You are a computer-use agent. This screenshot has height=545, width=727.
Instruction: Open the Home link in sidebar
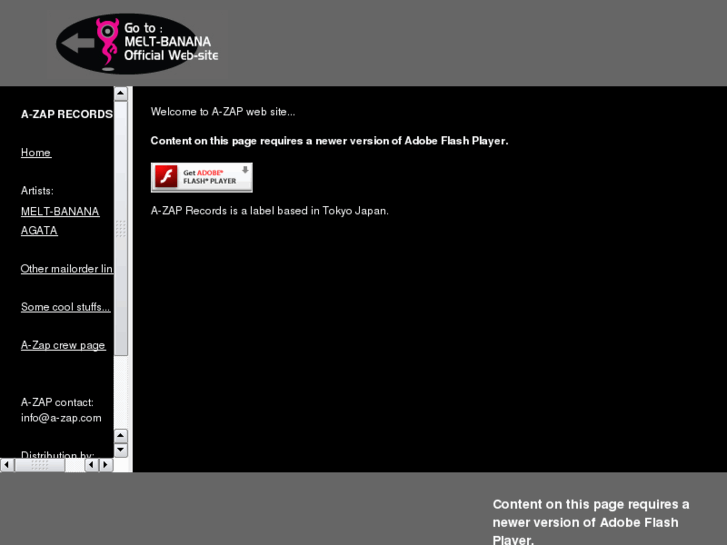(x=36, y=153)
